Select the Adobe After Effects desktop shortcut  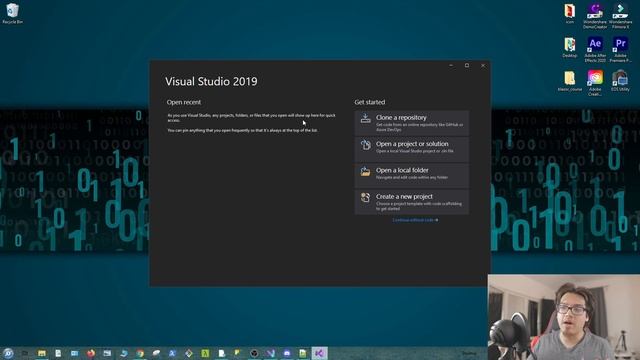595,49
